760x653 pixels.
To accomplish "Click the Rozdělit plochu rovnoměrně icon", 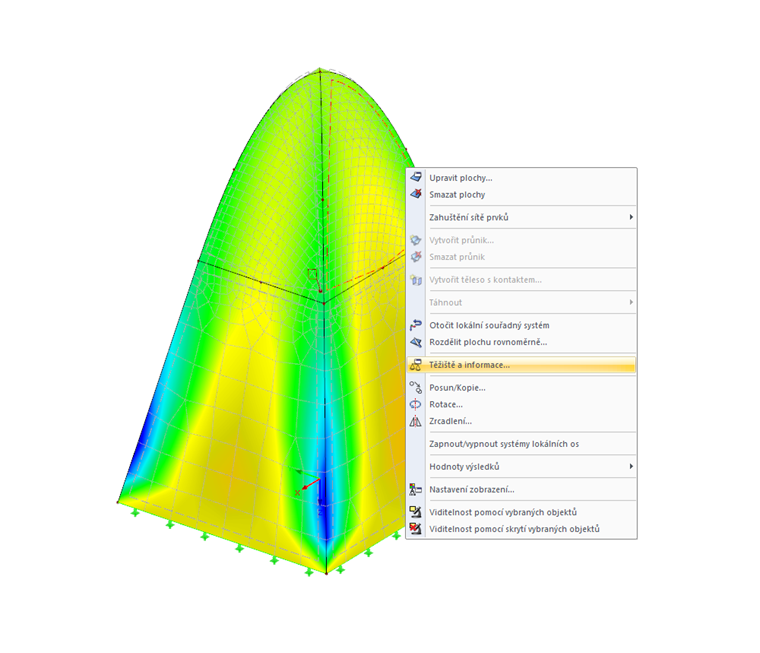I will tap(416, 342).
